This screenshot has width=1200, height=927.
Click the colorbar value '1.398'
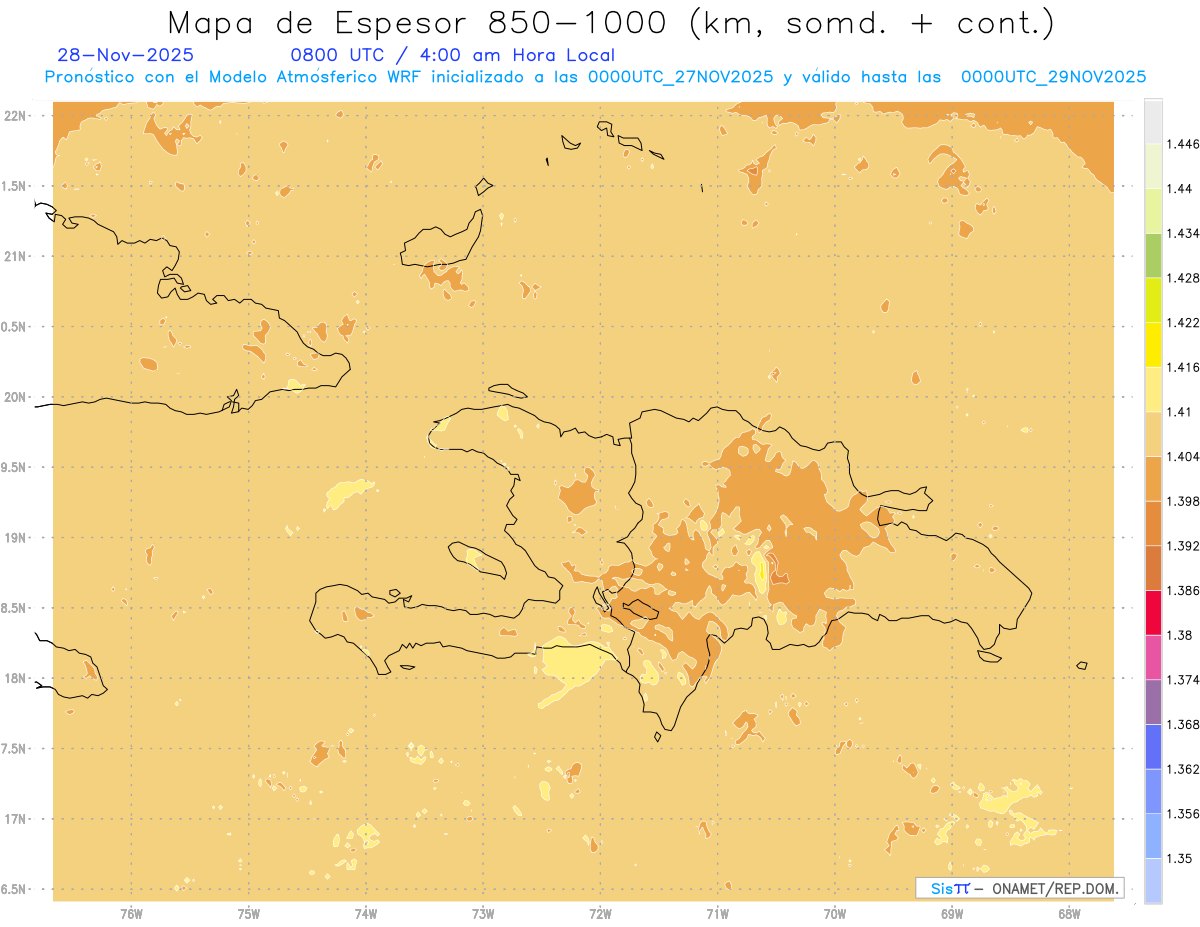(1182, 501)
